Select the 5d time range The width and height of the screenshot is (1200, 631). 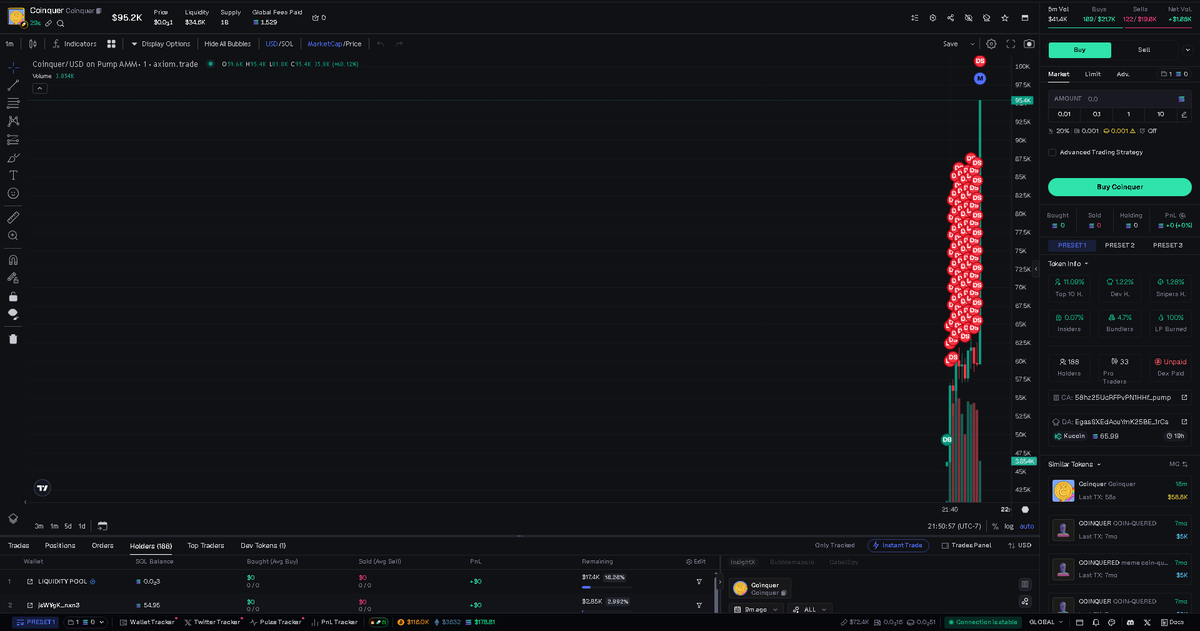coord(67,525)
